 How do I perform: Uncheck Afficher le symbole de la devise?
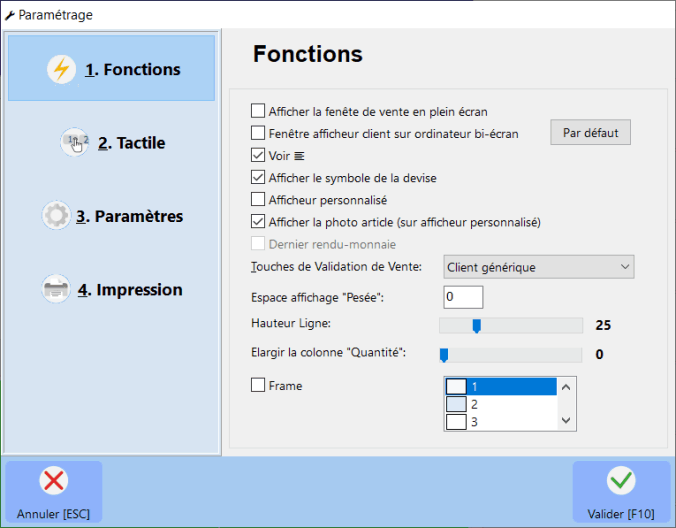pyautogui.click(x=259, y=178)
